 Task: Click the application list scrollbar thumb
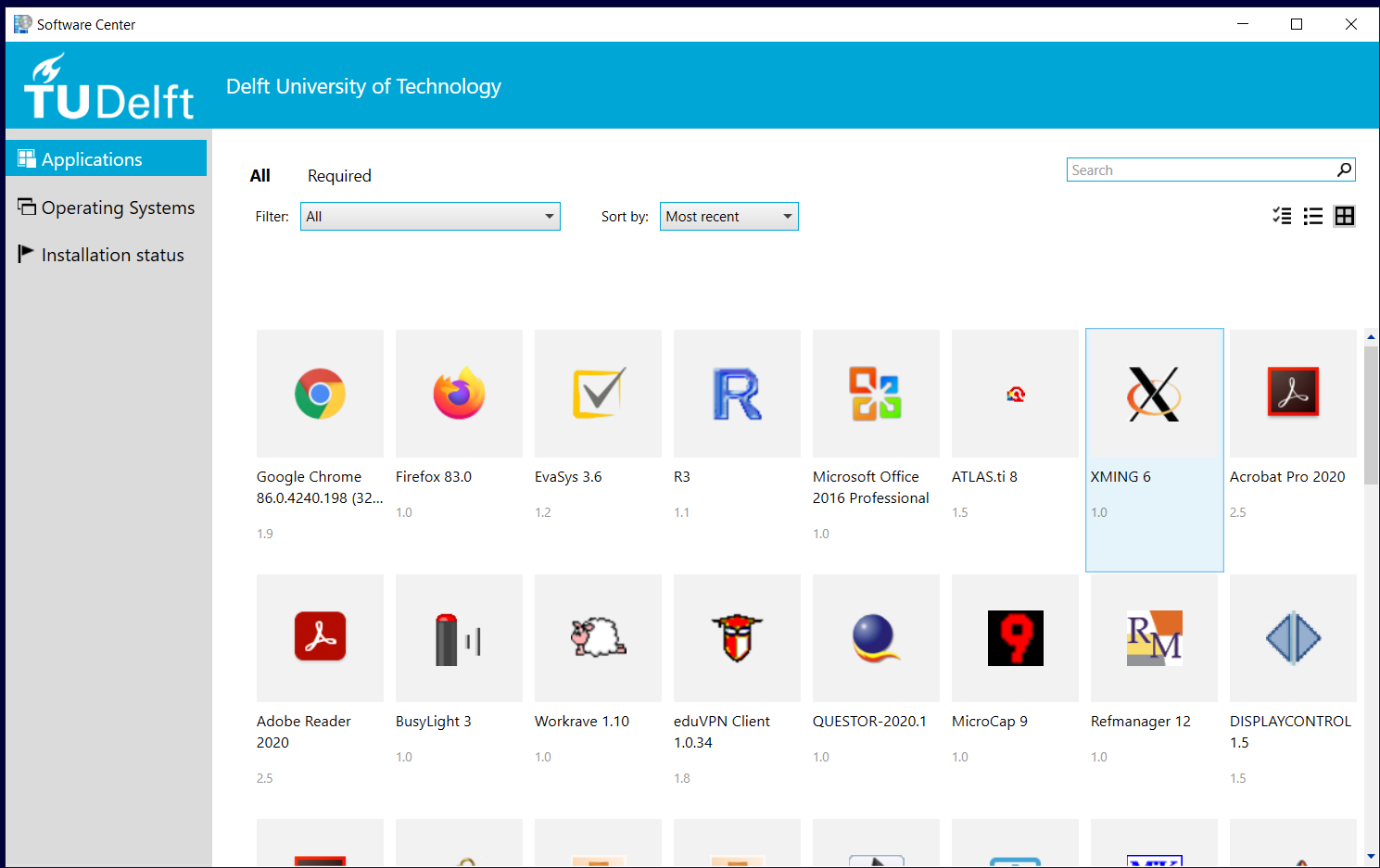click(1371, 415)
